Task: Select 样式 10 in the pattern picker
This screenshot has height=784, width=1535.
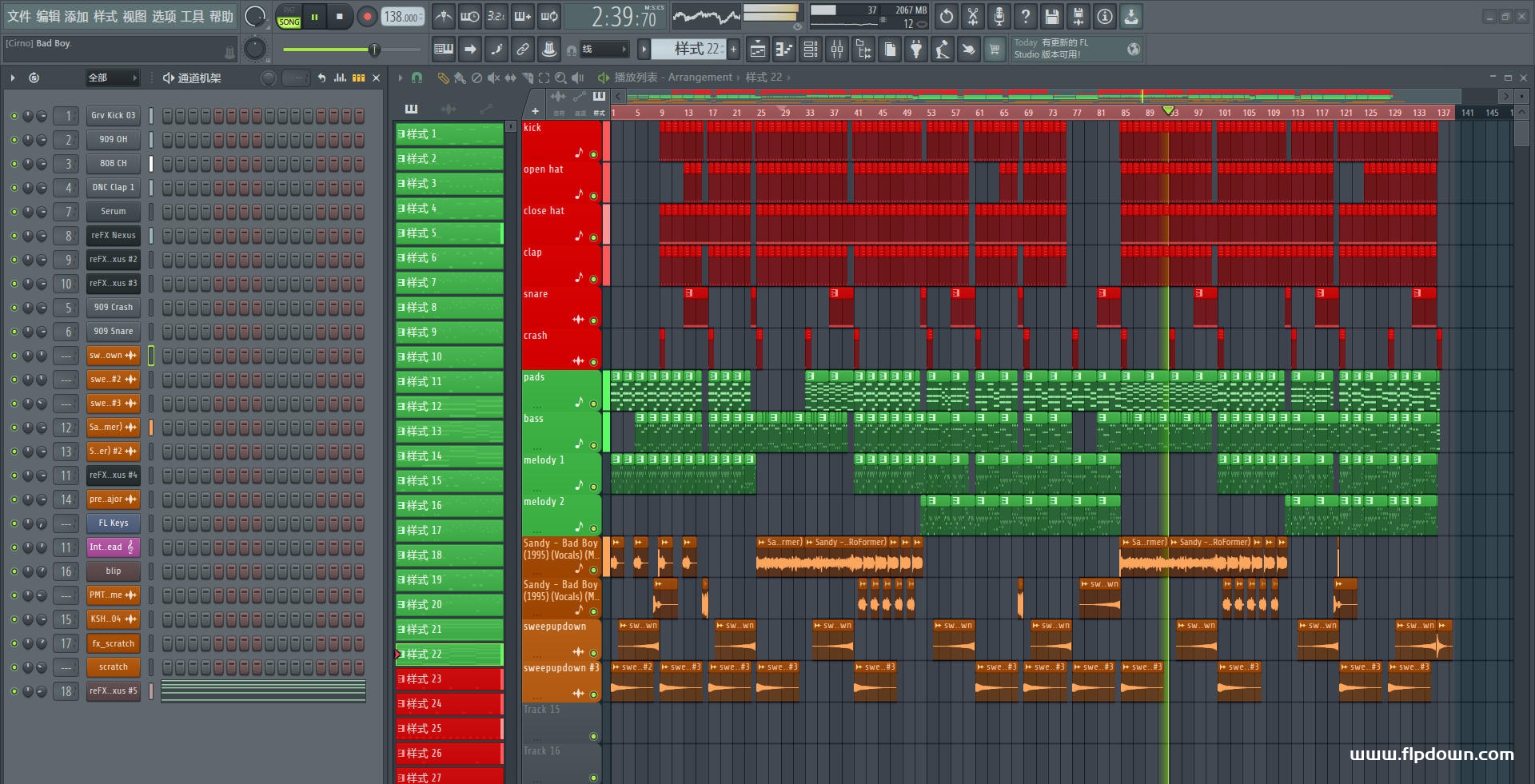Action: click(x=449, y=356)
